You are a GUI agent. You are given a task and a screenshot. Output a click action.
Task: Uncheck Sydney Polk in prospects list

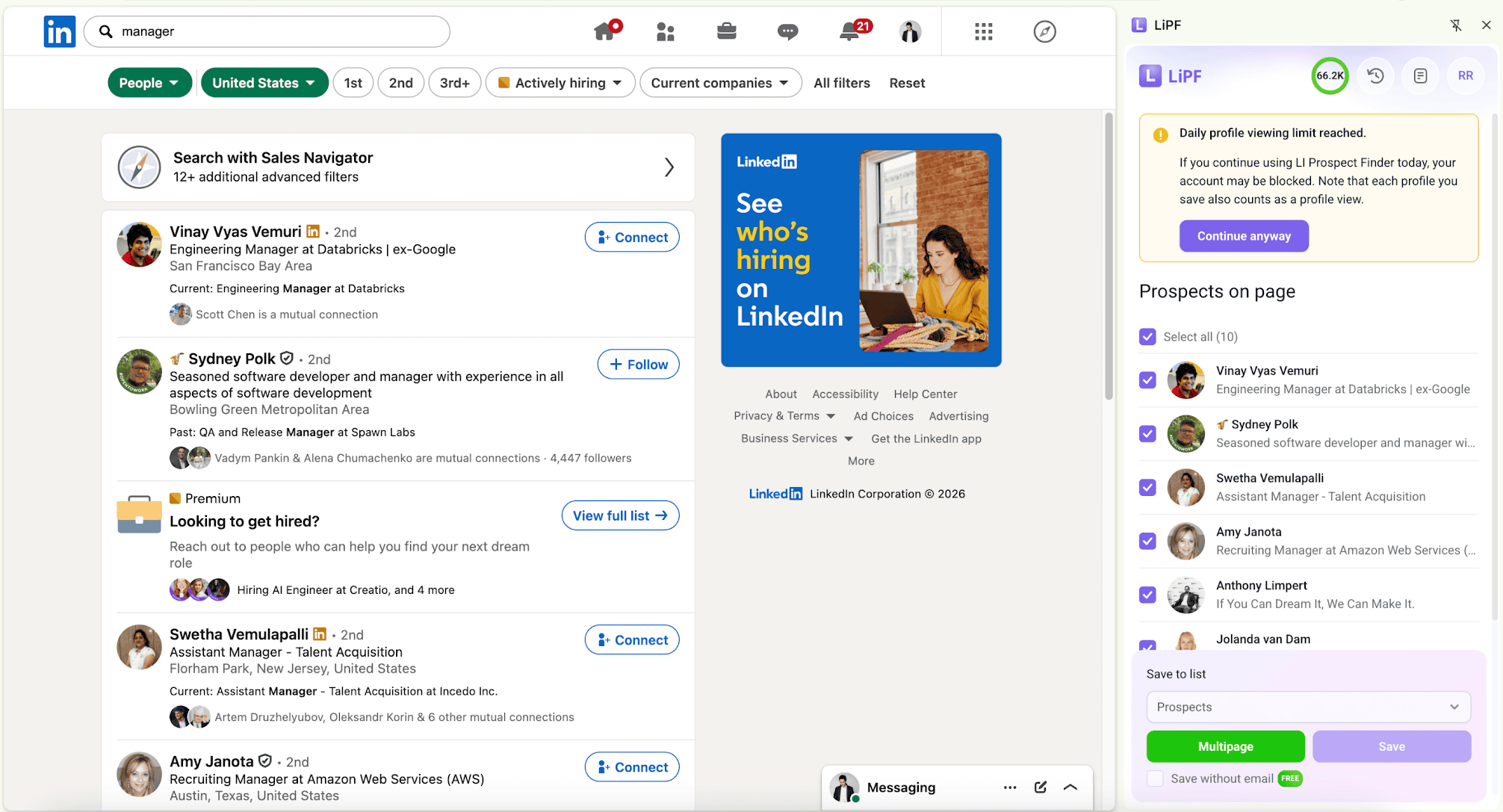pyautogui.click(x=1147, y=434)
